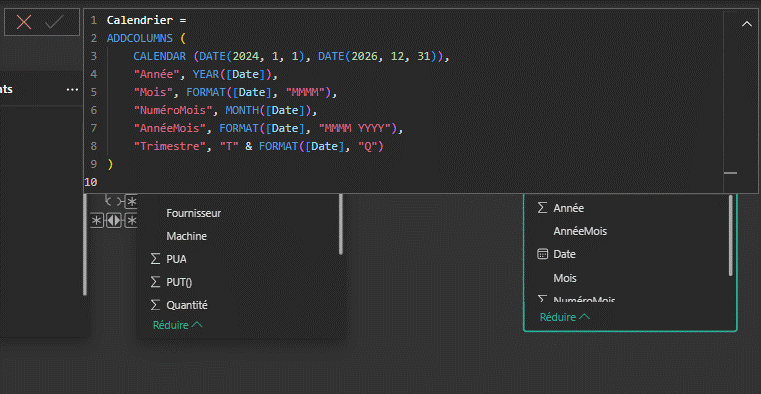This screenshot has width=761, height=394.
Task: Collapse the formula bar with the chevron
Action: click(x=747, y=24)
